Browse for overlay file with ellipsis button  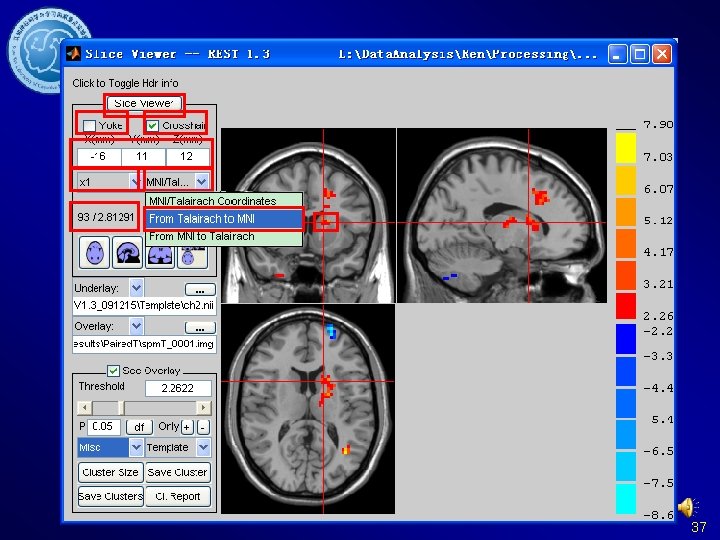[x=200, y=327]
